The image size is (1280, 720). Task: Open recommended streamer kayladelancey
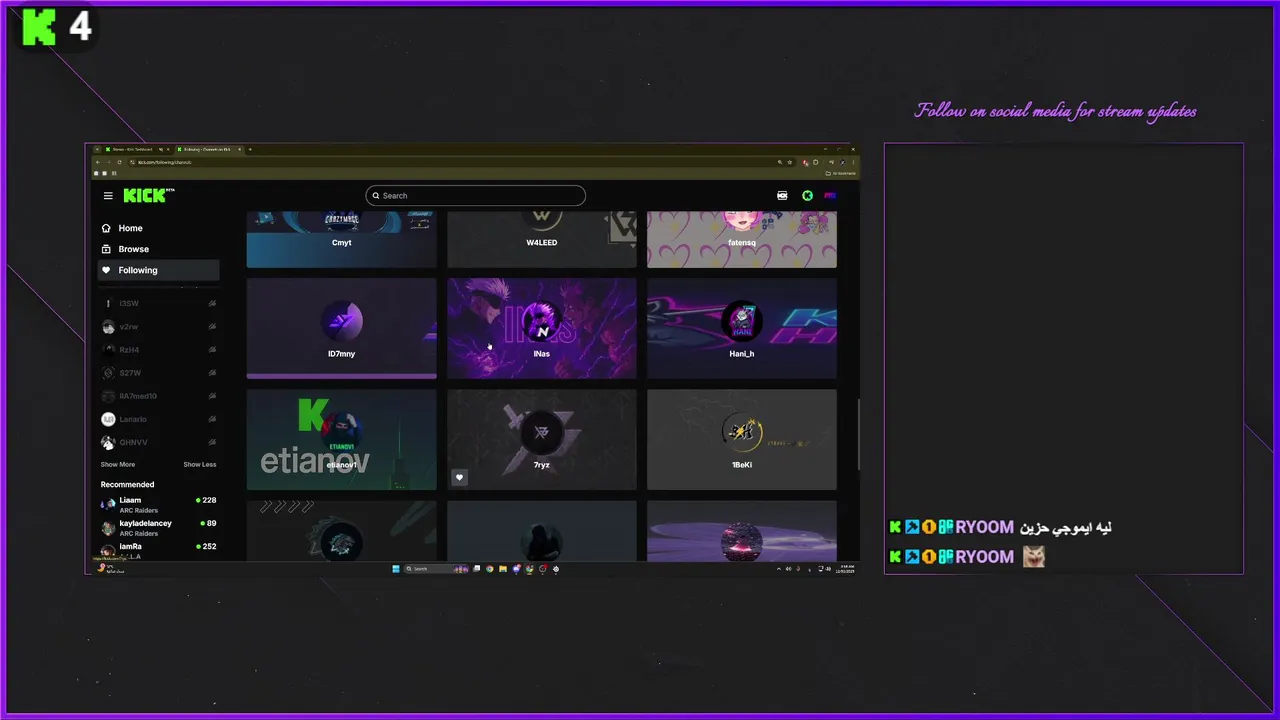[158, 527]
